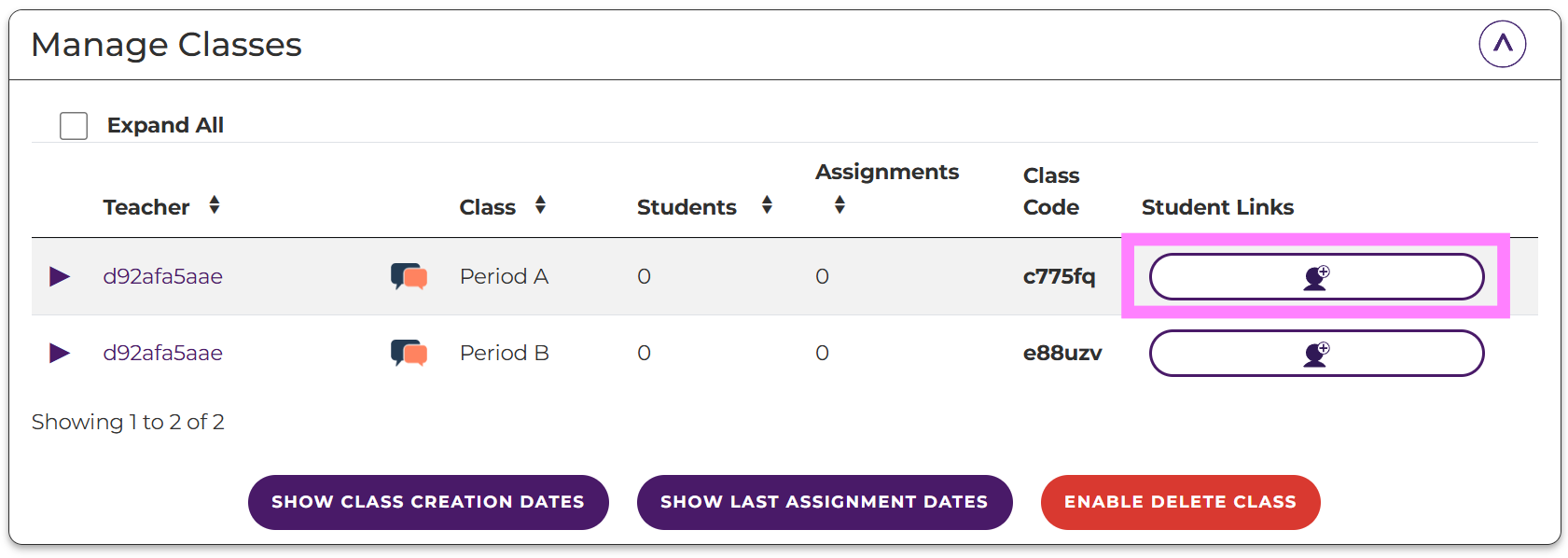
Task: Click the Period B class name
Action: click(504, 353)
